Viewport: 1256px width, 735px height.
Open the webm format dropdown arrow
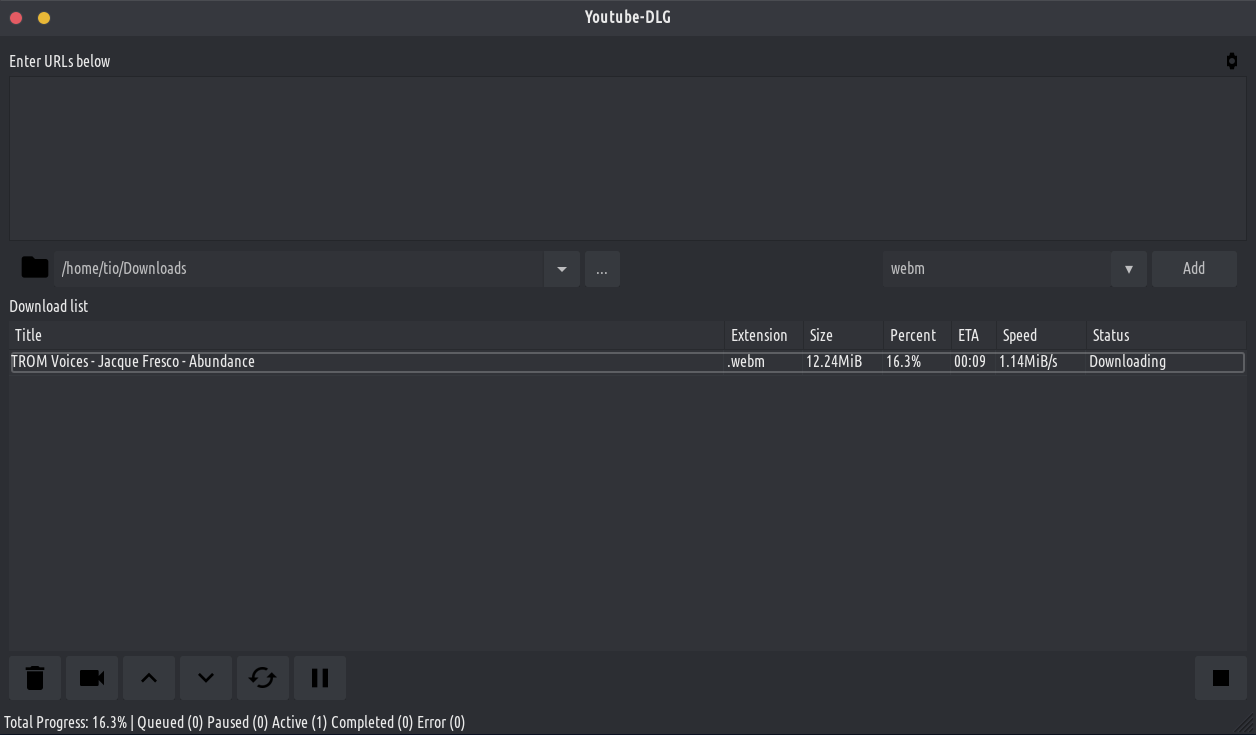[x=1128, y=269]
